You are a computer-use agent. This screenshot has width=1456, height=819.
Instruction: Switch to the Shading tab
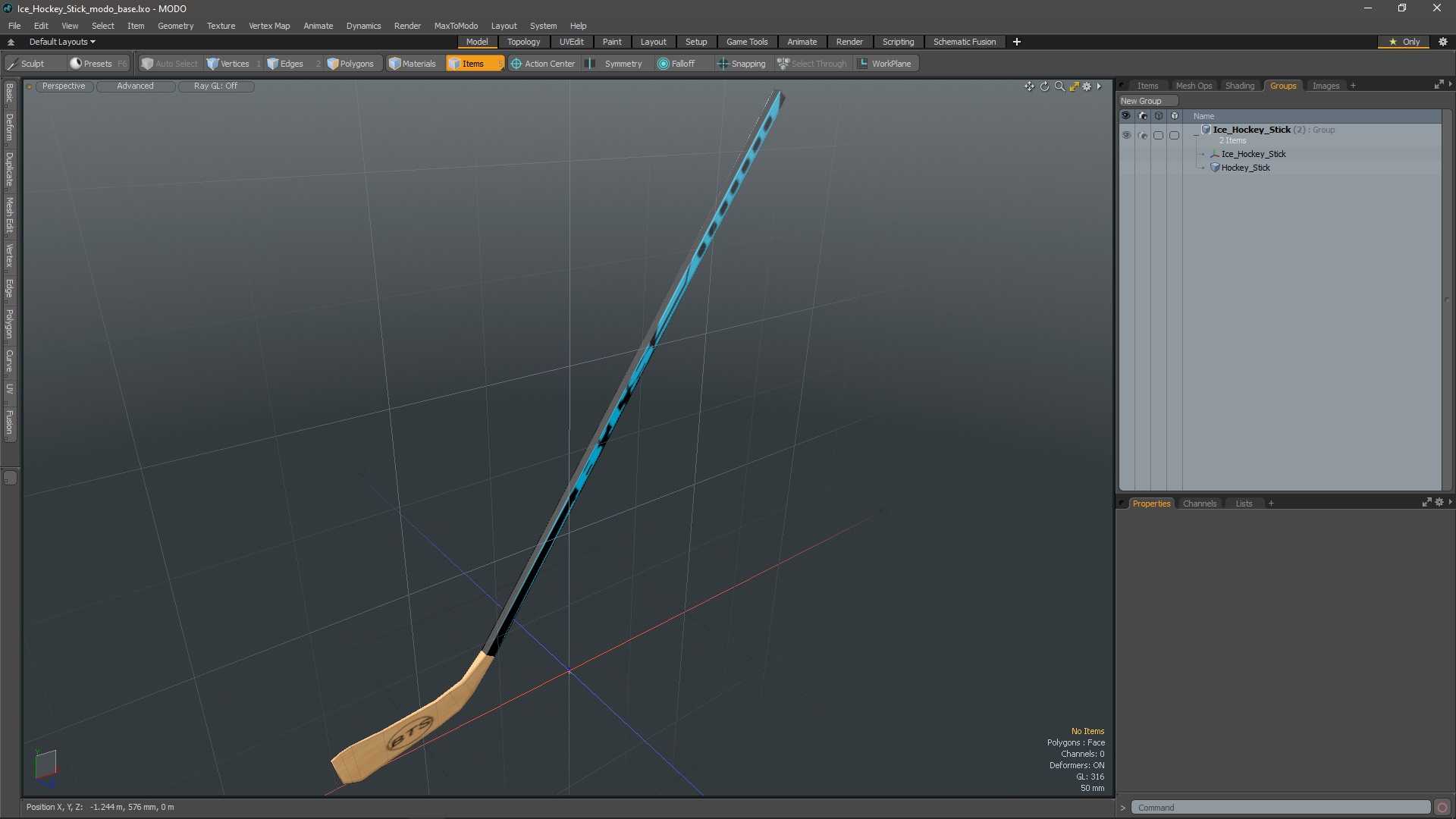click(1240, 86)
